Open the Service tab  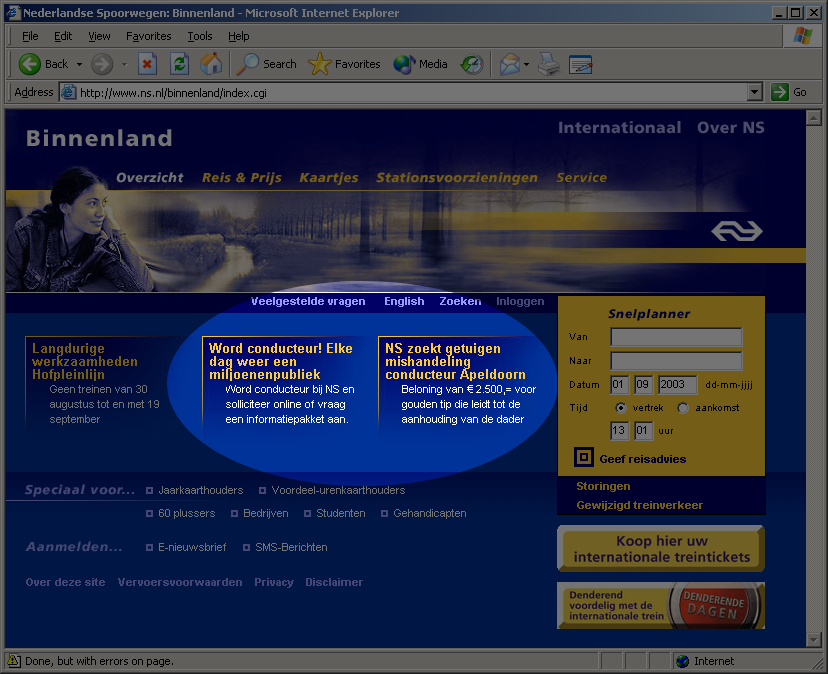581,177
